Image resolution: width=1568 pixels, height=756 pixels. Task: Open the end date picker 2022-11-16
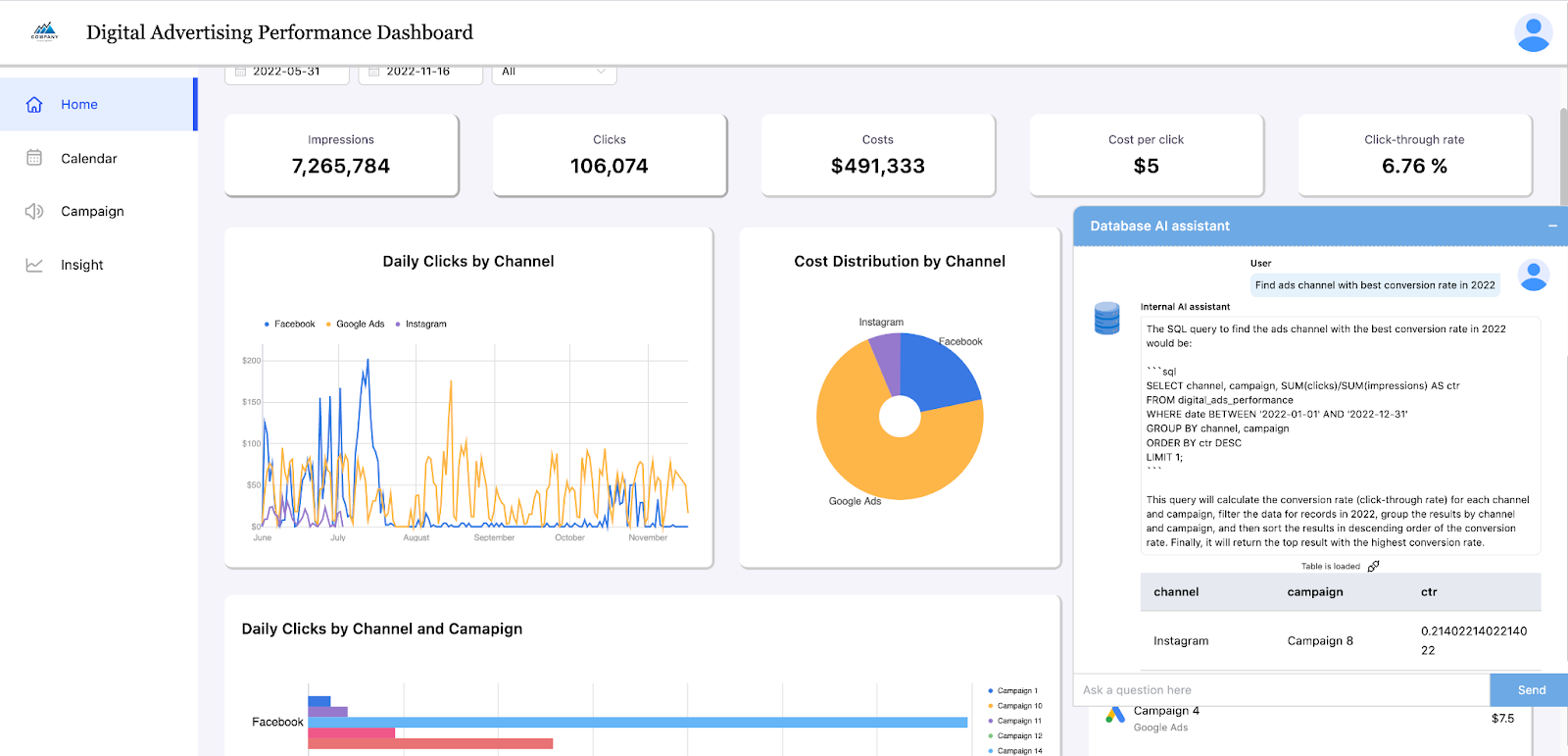point(419,73)
